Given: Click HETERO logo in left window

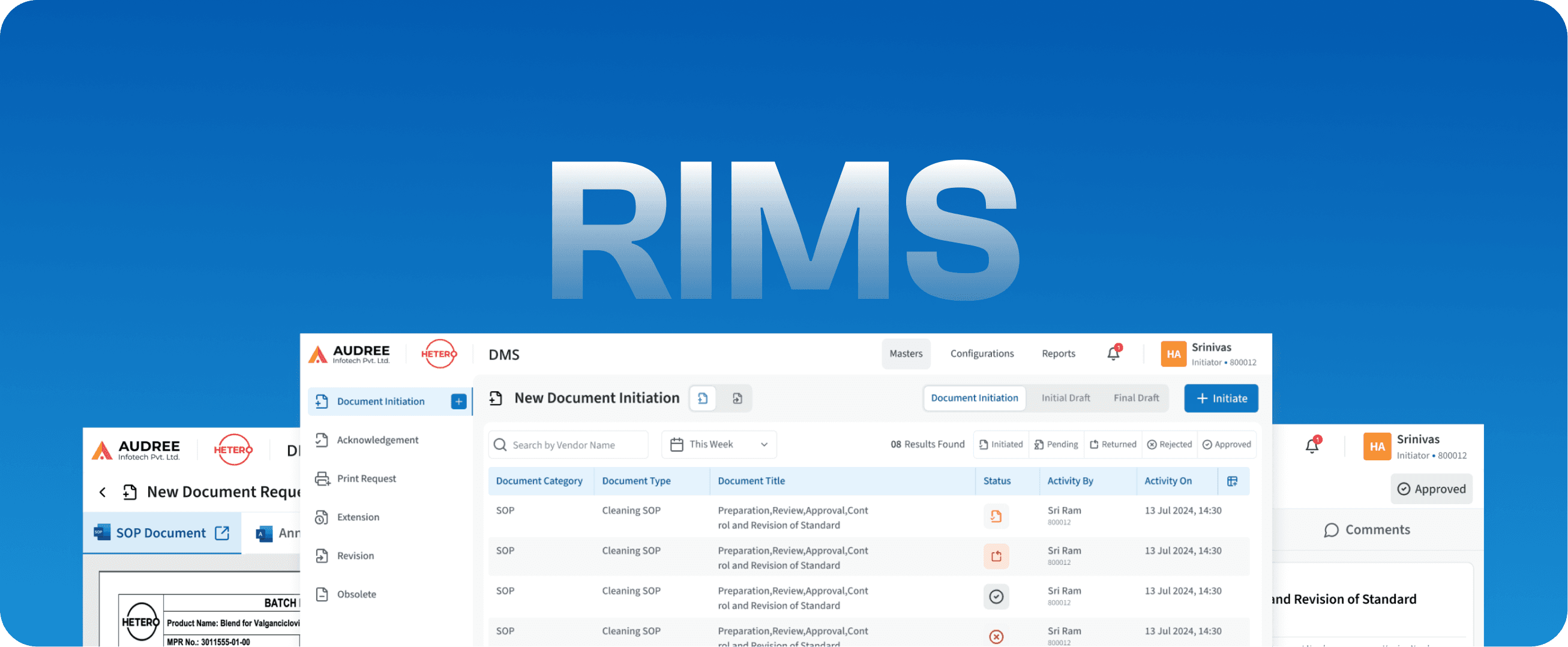Looking at the screenshot, I should (x=233, y=450).
